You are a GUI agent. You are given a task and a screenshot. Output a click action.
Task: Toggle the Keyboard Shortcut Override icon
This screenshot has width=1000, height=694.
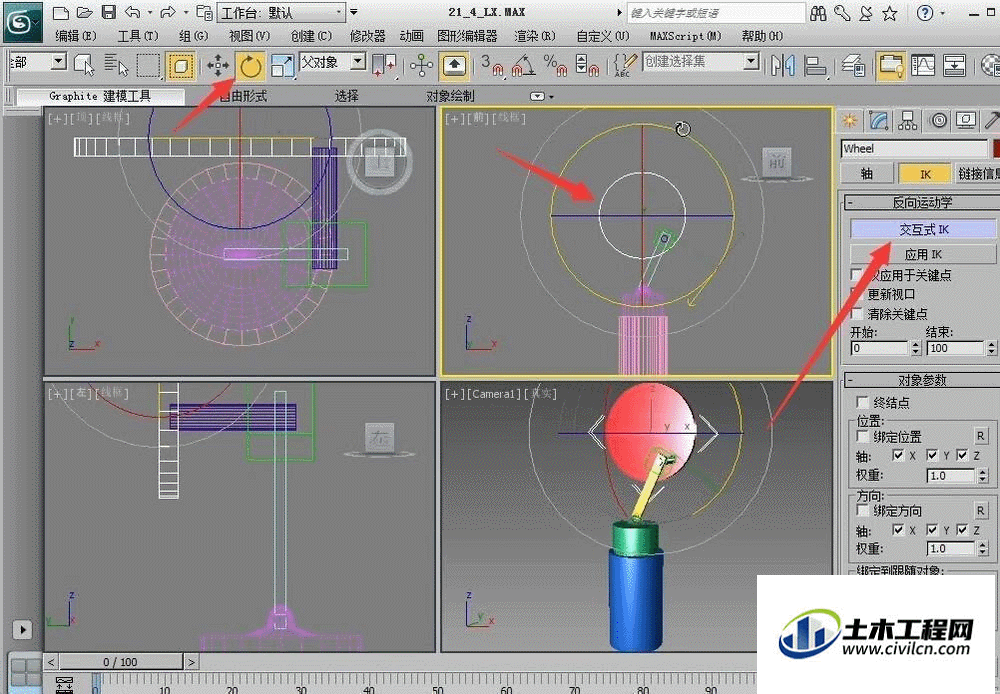[454, 65]
